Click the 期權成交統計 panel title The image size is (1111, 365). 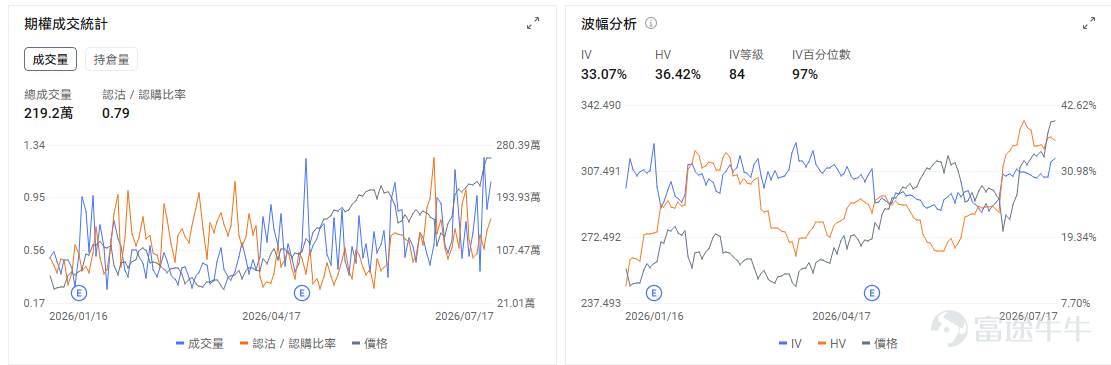[x=66, y=24]
